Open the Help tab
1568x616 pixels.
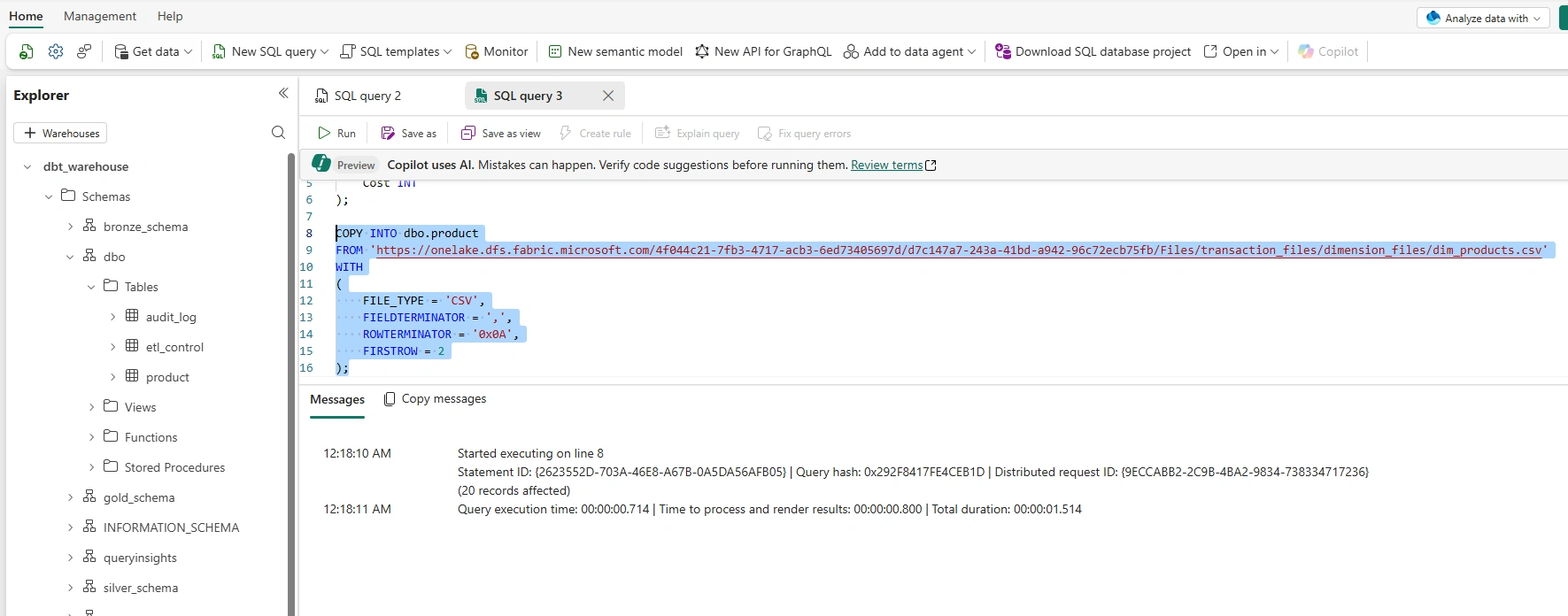click(x=170, y=16)
